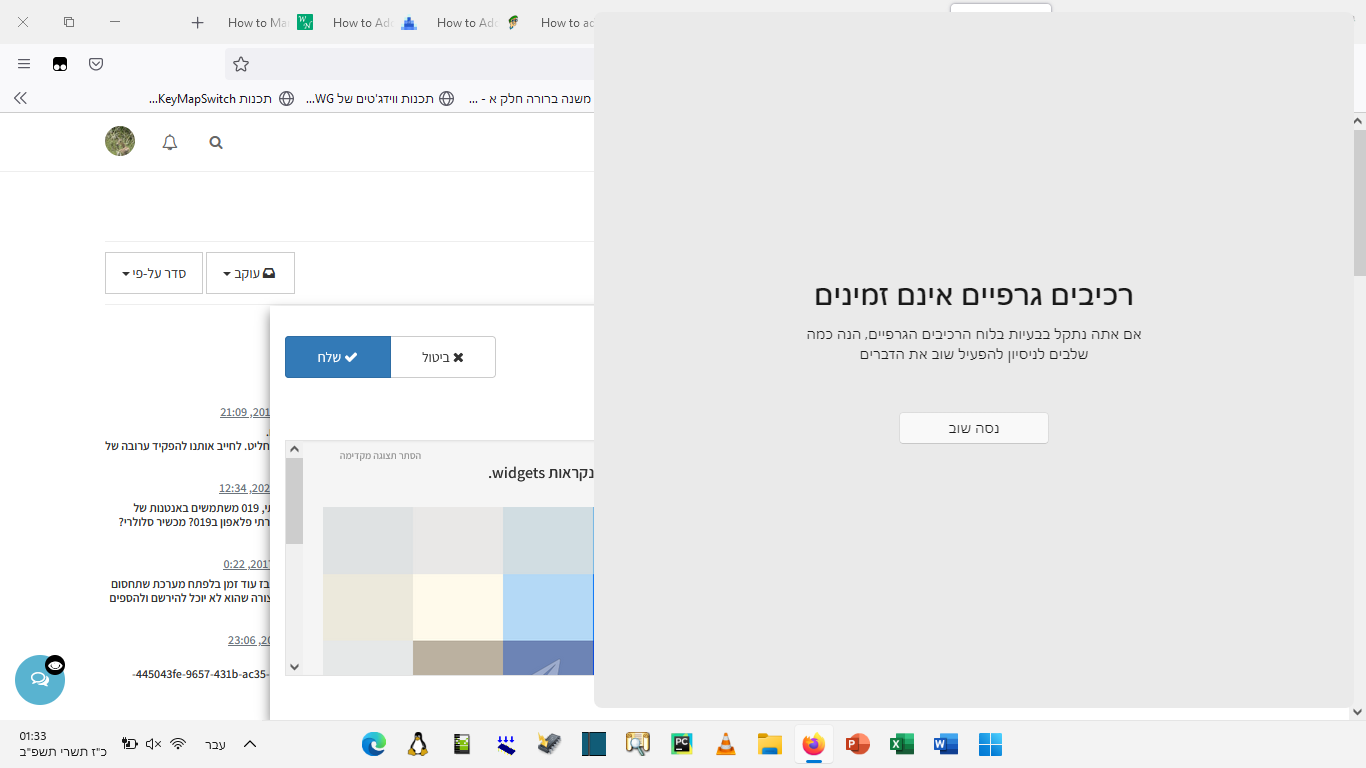This screenshot has width=1366, height=768.
Task: Launch VLC from the taskbar
Action: click(x=726, y=744)
